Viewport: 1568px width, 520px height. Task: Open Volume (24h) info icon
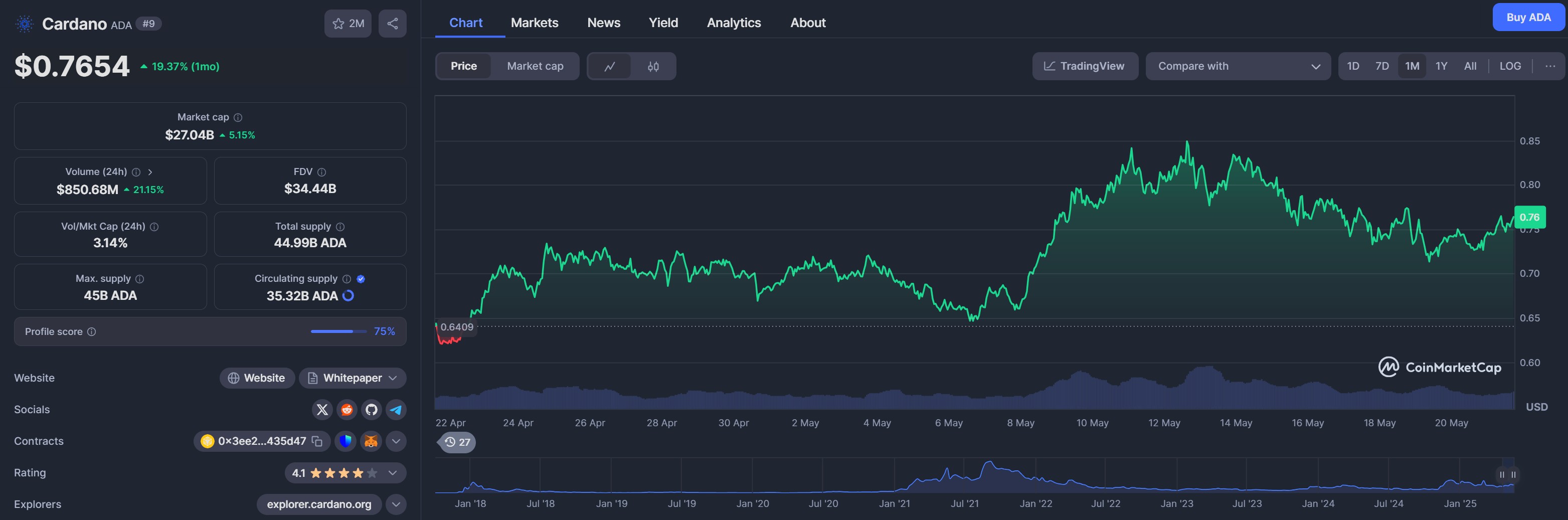coord(136,172)
